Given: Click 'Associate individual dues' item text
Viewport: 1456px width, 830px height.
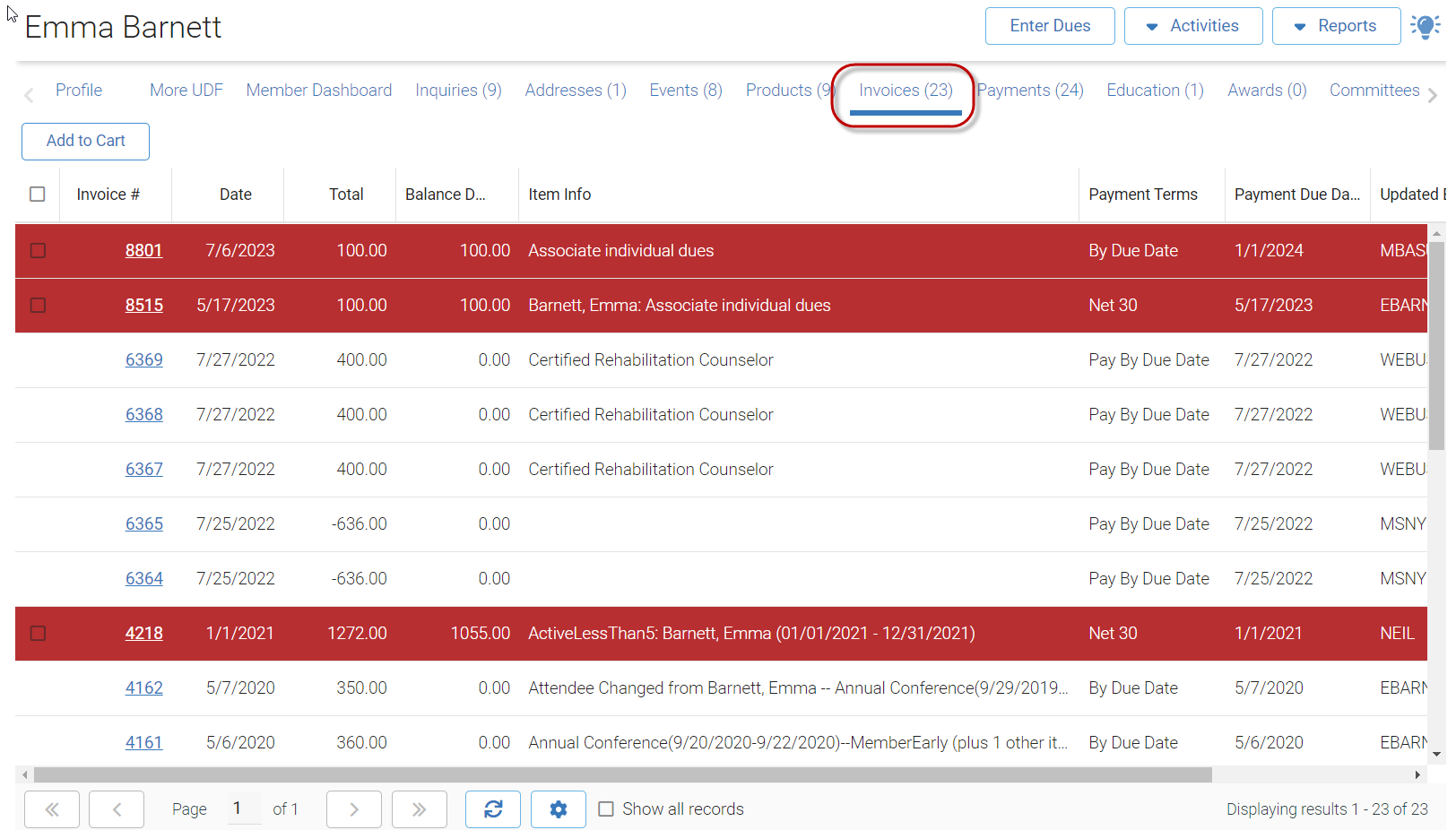Looking at the screenshot, I should (621, 251).
